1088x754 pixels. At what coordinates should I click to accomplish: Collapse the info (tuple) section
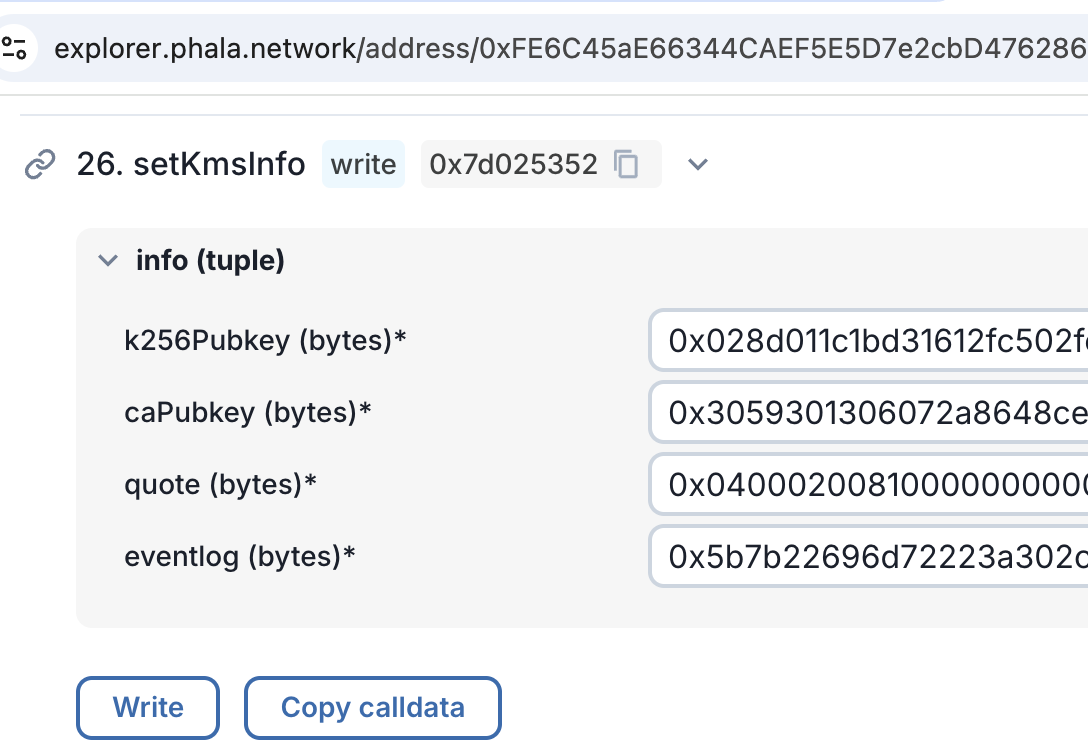(x=107, y=260)
